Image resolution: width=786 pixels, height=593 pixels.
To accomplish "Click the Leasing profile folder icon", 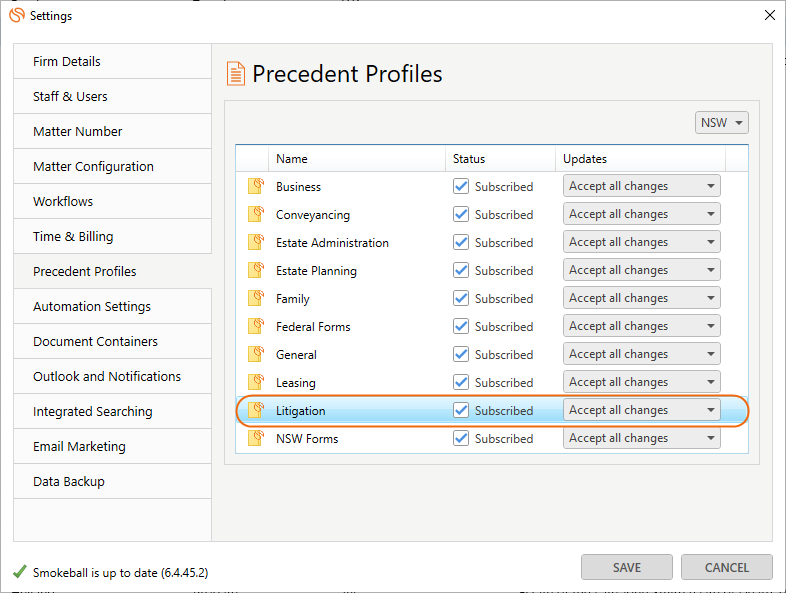I will coord(256,382).
